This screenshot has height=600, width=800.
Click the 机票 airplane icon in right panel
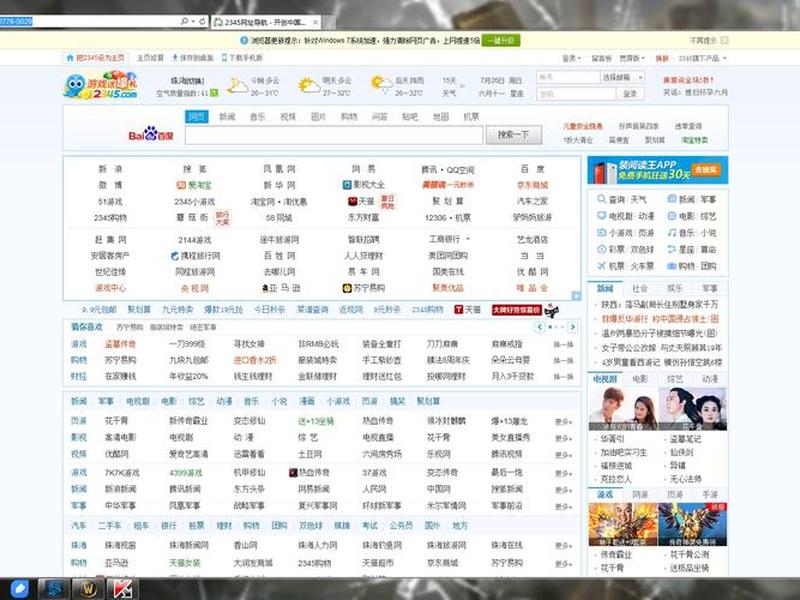602,266
